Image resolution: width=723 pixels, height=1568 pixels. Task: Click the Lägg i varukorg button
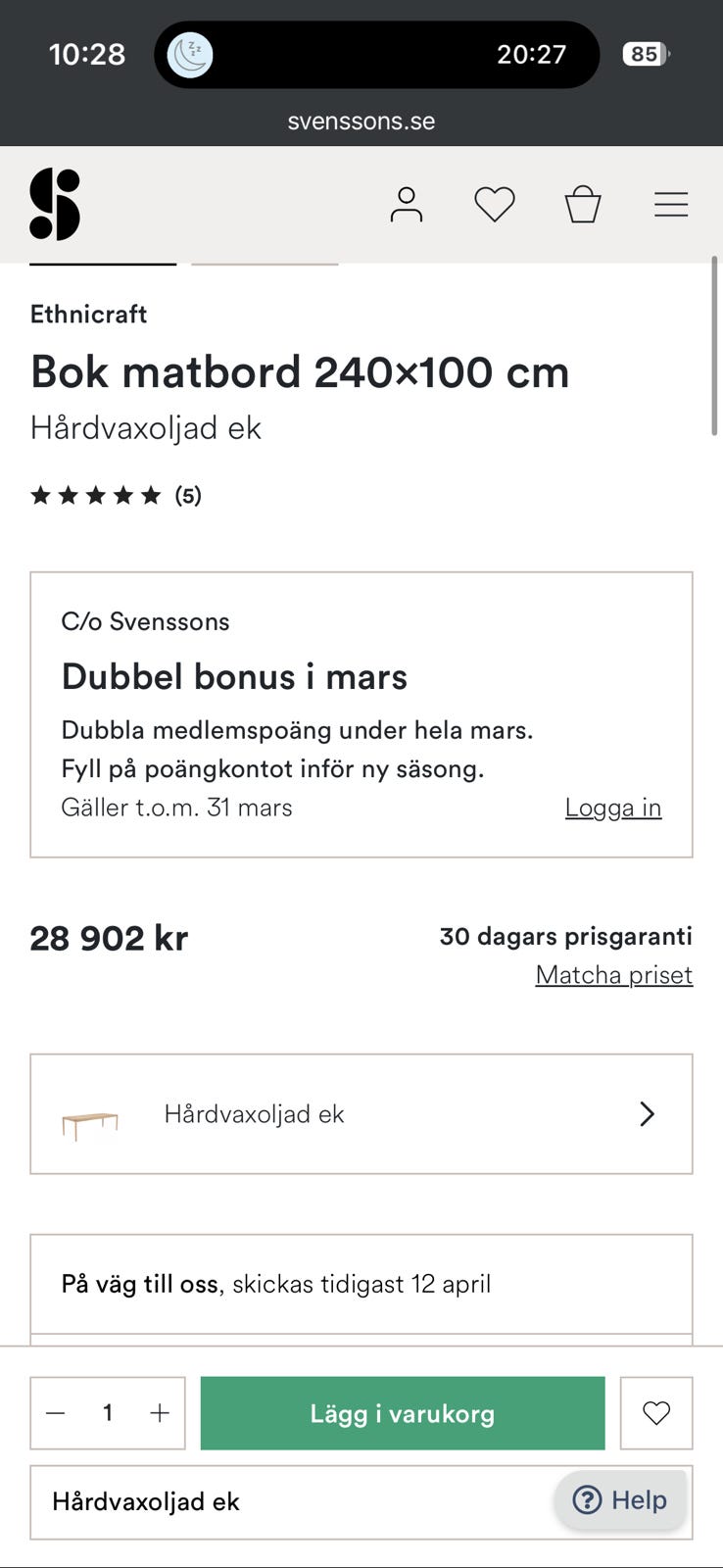point(403,1413)
